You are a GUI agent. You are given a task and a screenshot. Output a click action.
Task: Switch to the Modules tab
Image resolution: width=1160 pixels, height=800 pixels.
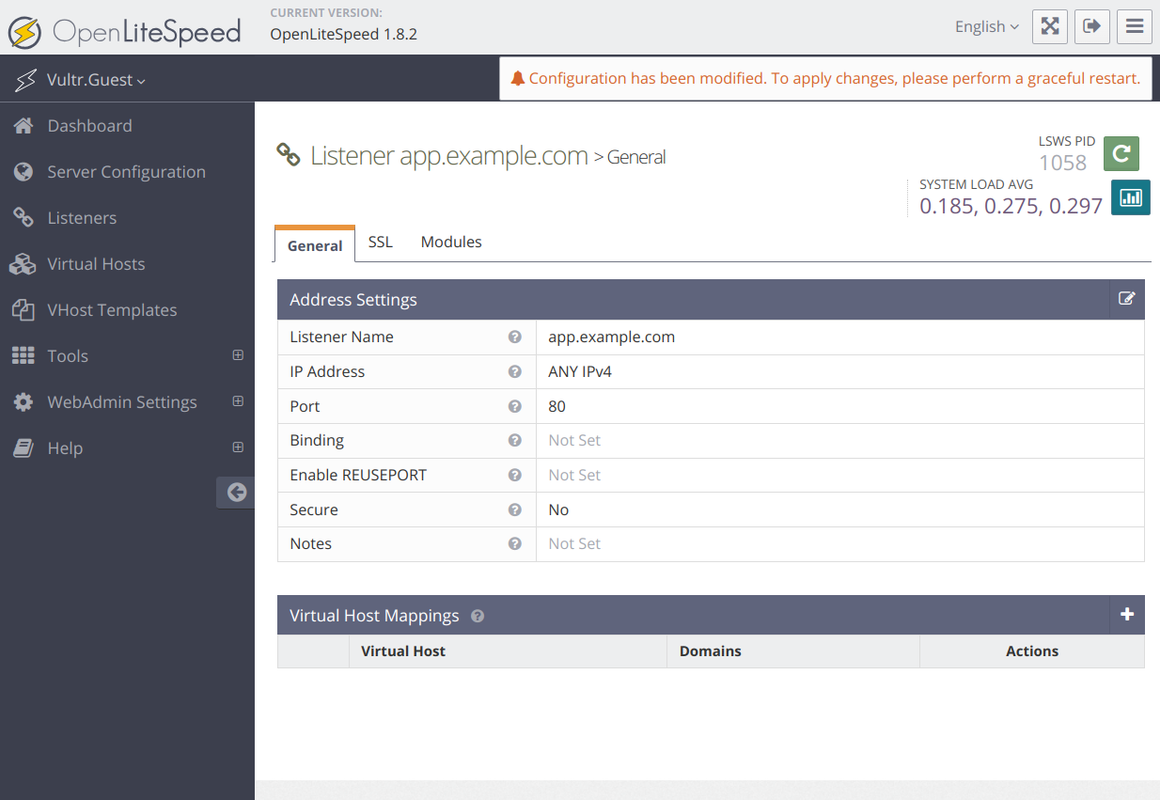click(x=451, y=242)
